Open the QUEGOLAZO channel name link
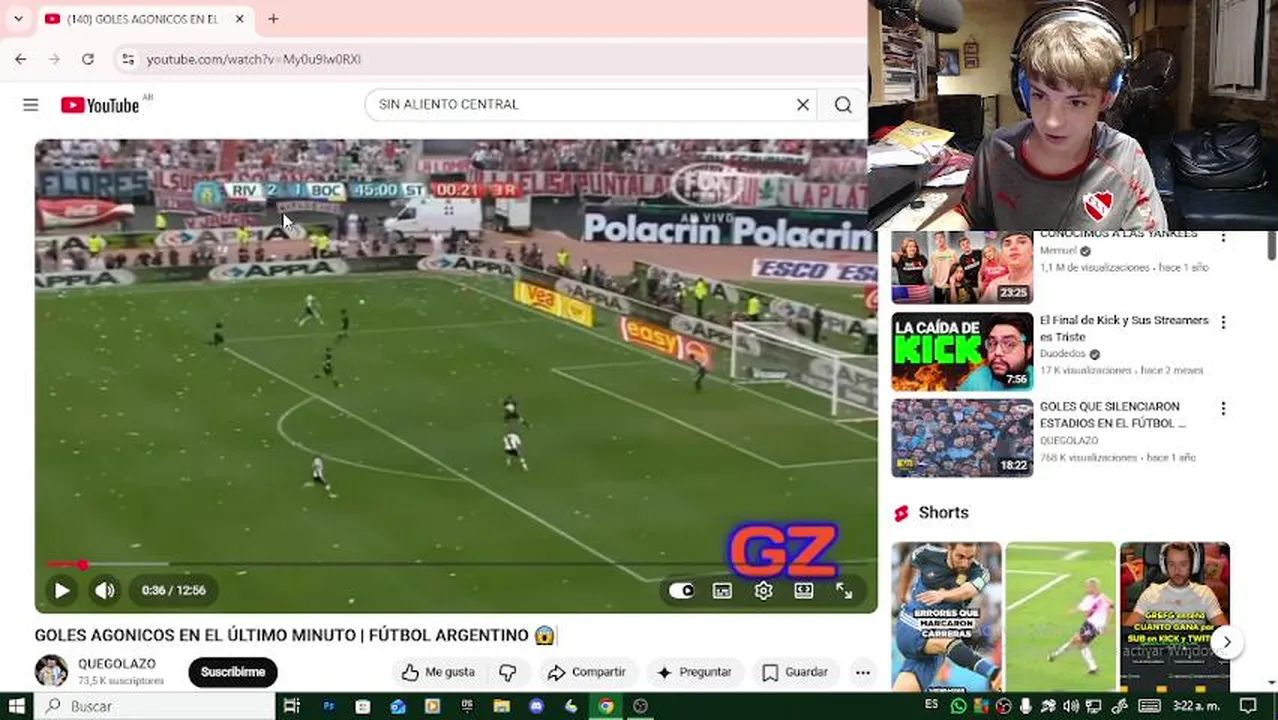 point(117,664)
